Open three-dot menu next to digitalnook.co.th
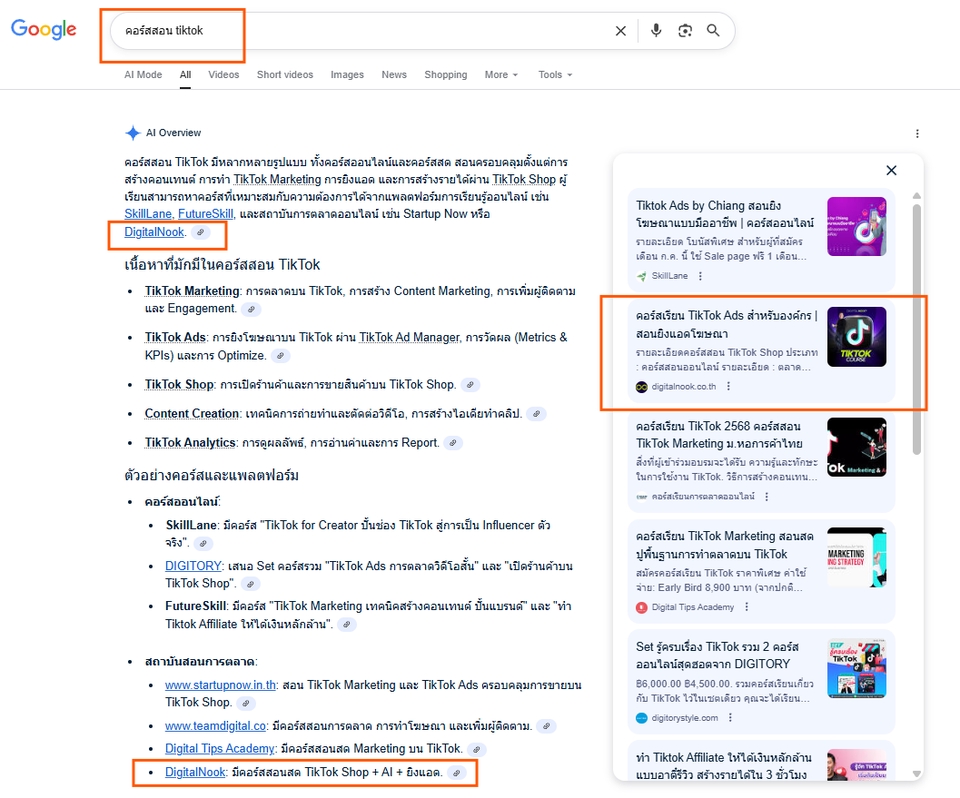The height and width of the screenshot is (798, 960). (728, 387)
